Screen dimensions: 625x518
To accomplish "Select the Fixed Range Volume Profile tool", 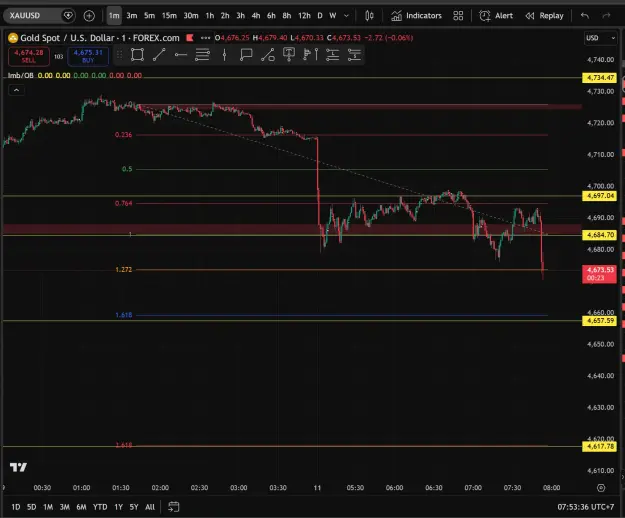I will coord(311,55).
